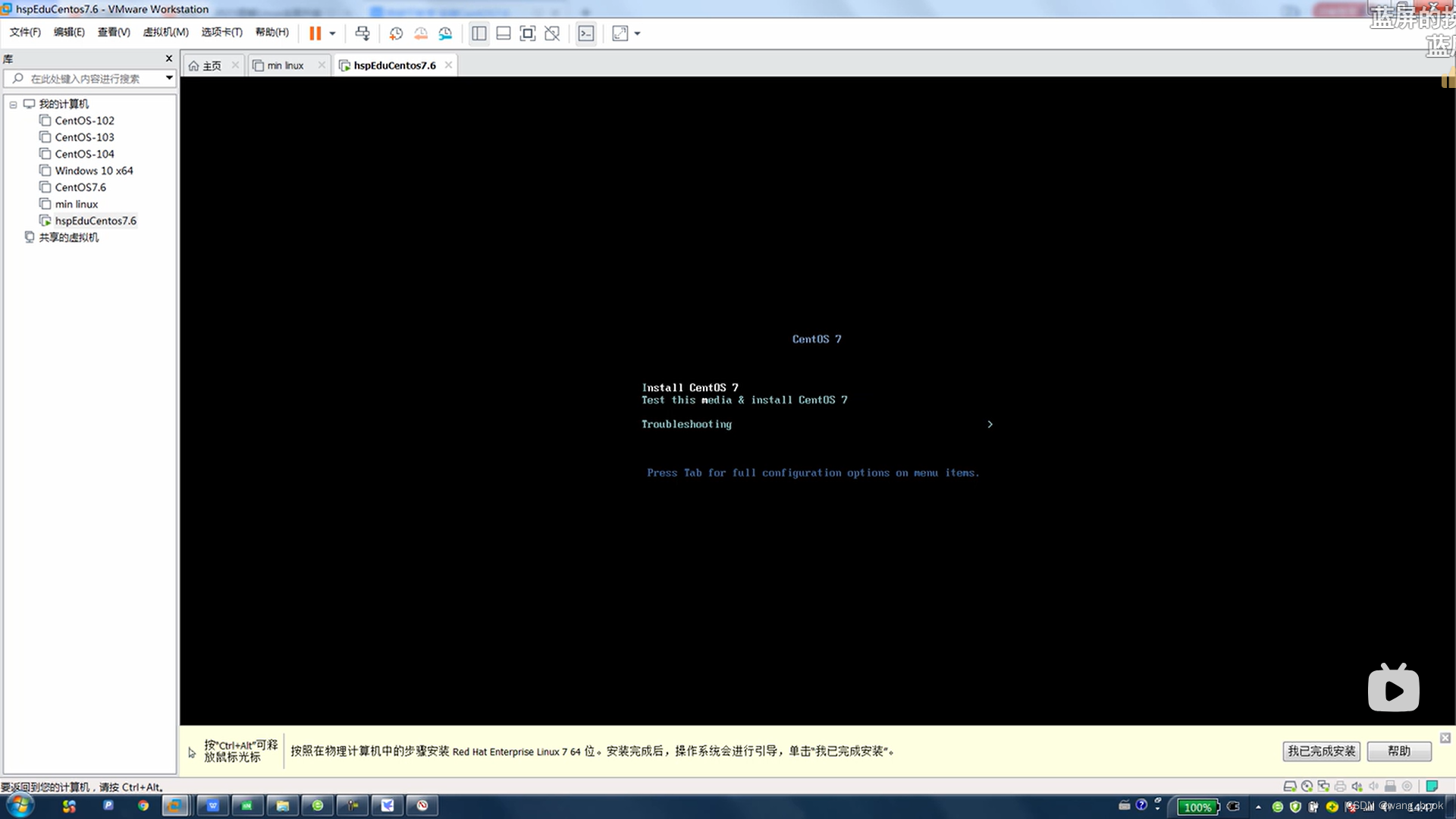
Task: Click the network adapter status icon
Action: coord(1323,786)
